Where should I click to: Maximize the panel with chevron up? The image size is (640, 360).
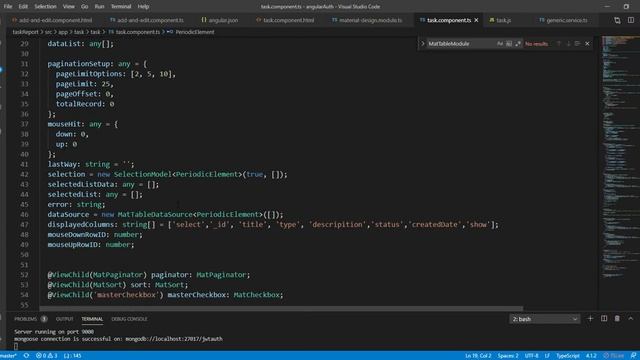[x=631, y=318]
